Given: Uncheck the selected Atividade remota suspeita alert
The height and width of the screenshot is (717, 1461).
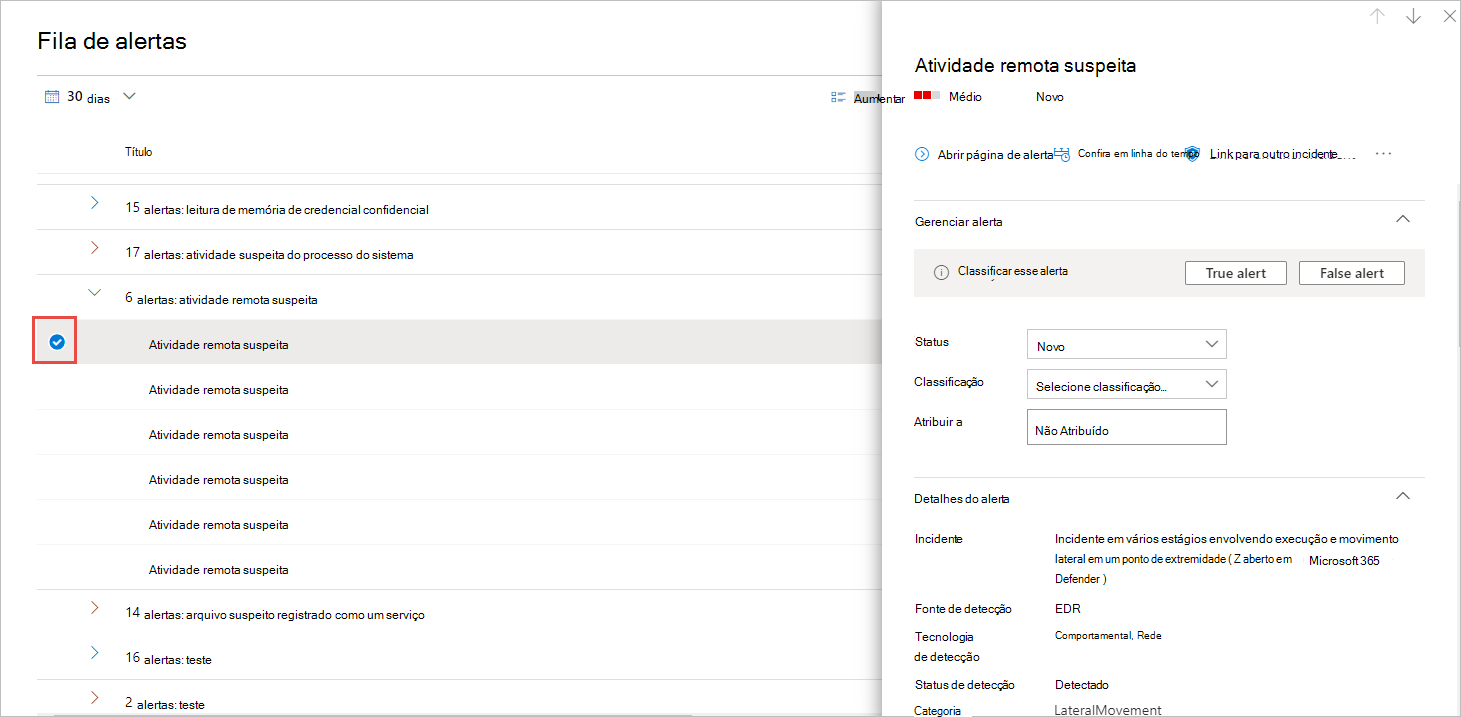Looking at the screenshot, I should coord(57,342).
